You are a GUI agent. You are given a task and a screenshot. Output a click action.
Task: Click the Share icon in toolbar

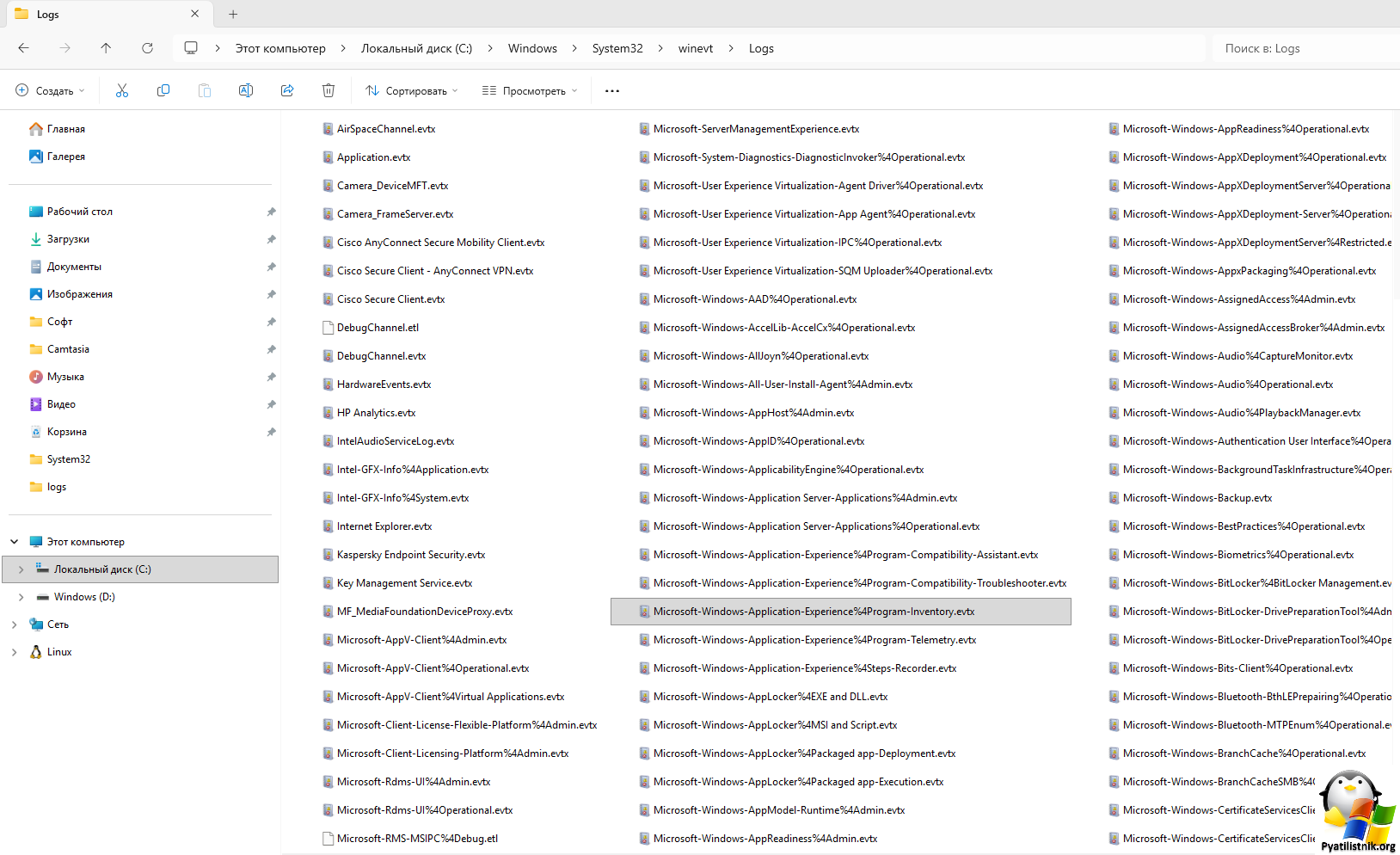tap(287, 90)
